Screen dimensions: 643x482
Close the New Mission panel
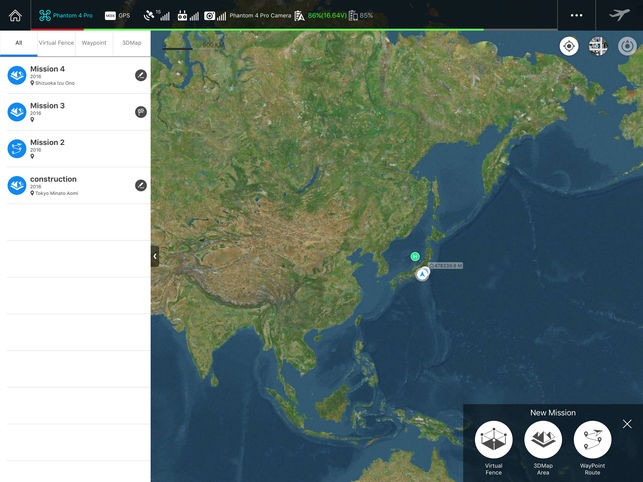(x=627, y=424)
